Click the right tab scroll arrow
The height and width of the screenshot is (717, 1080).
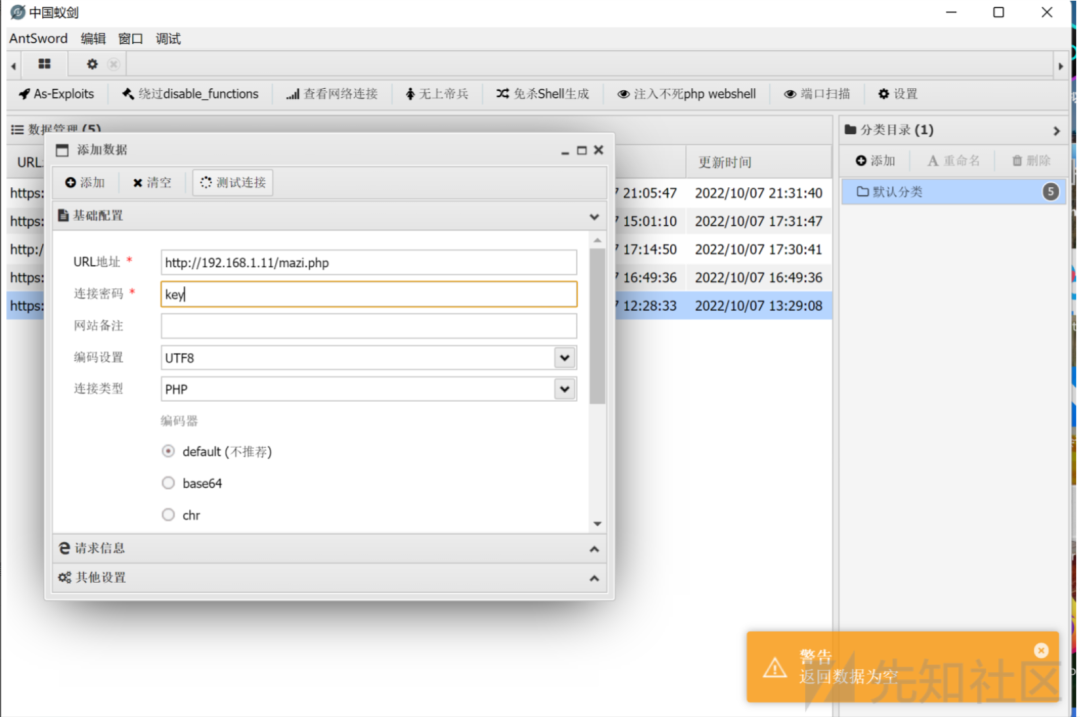pos(1060,66)
